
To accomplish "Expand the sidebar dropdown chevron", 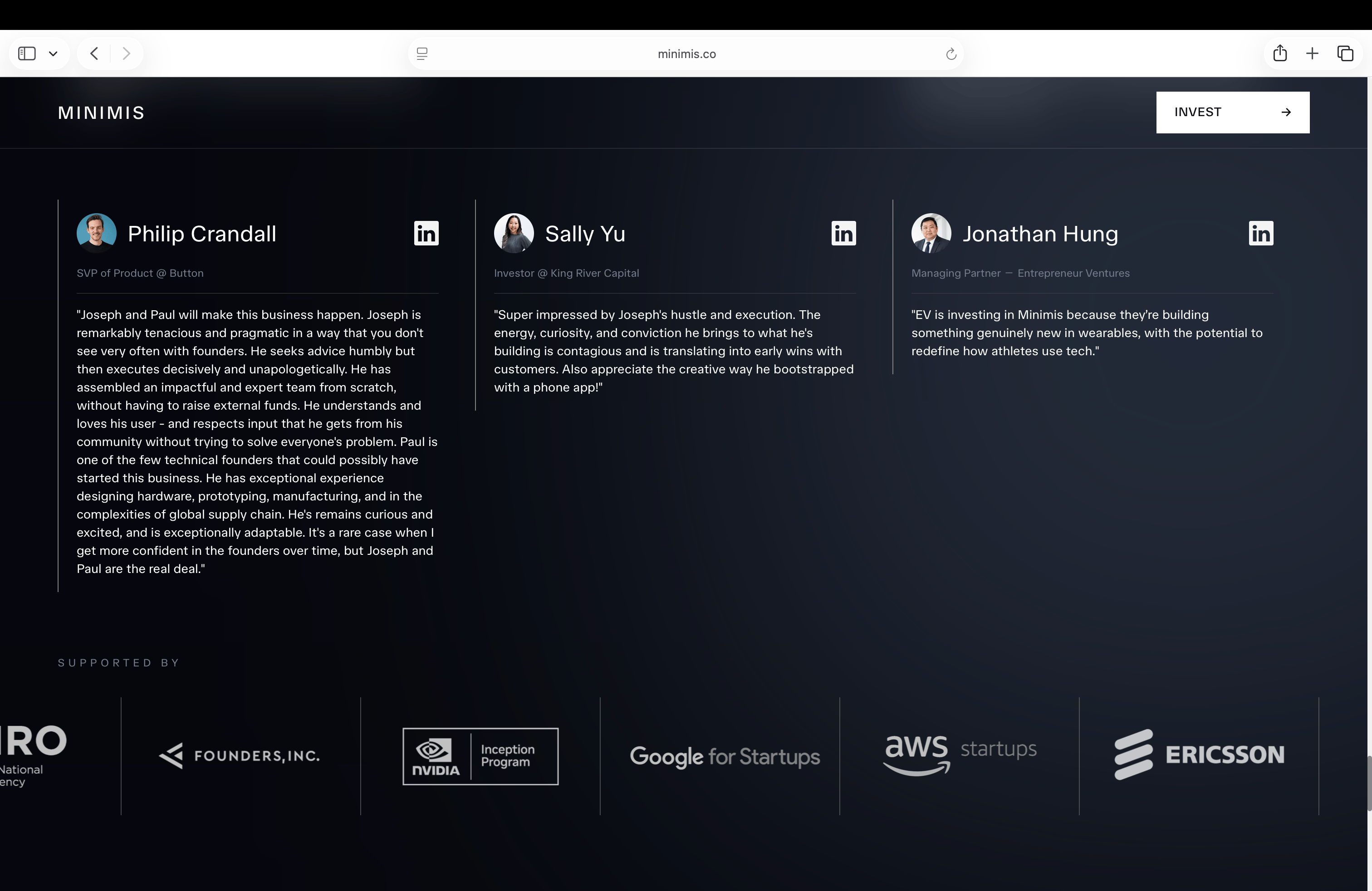I will [53, 54].
